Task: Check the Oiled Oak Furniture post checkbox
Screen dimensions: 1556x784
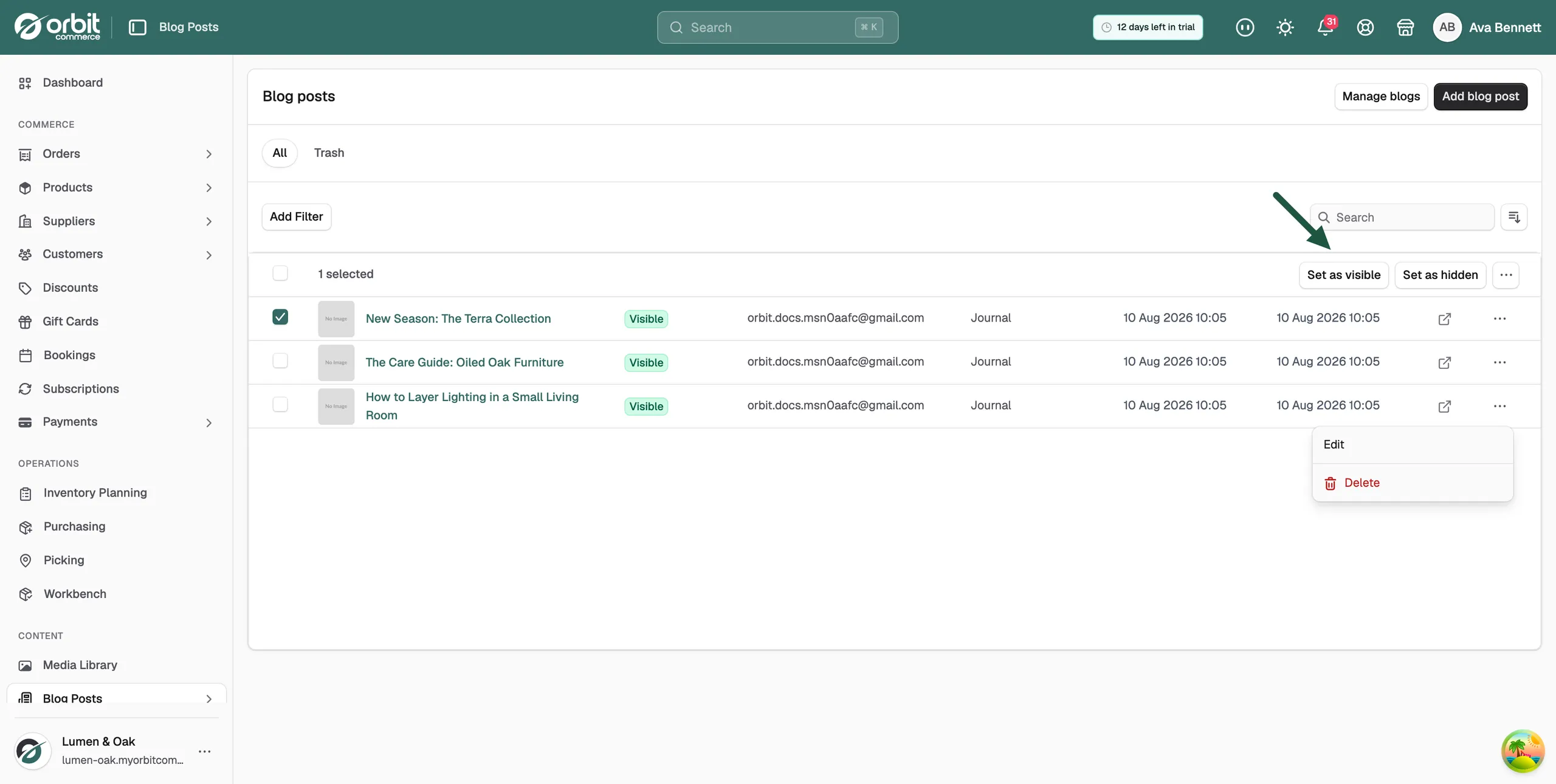Action: click(x=280, y=361)
